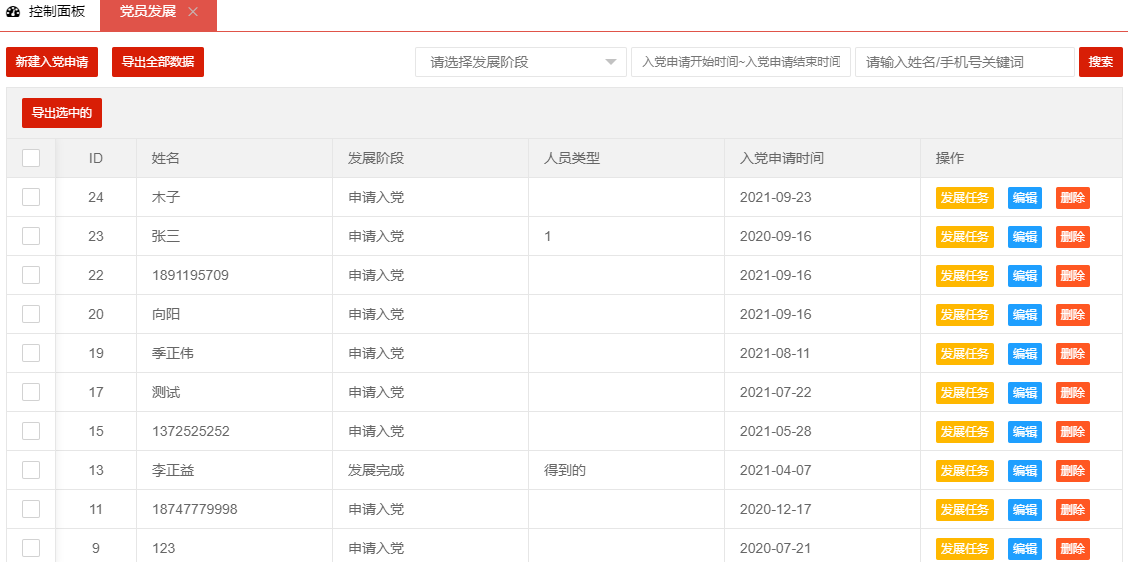The image size is (1128, 562).
Task: Select the checkbox for 李正益 row
Action: pyautogui.click(x=31, y=470)
